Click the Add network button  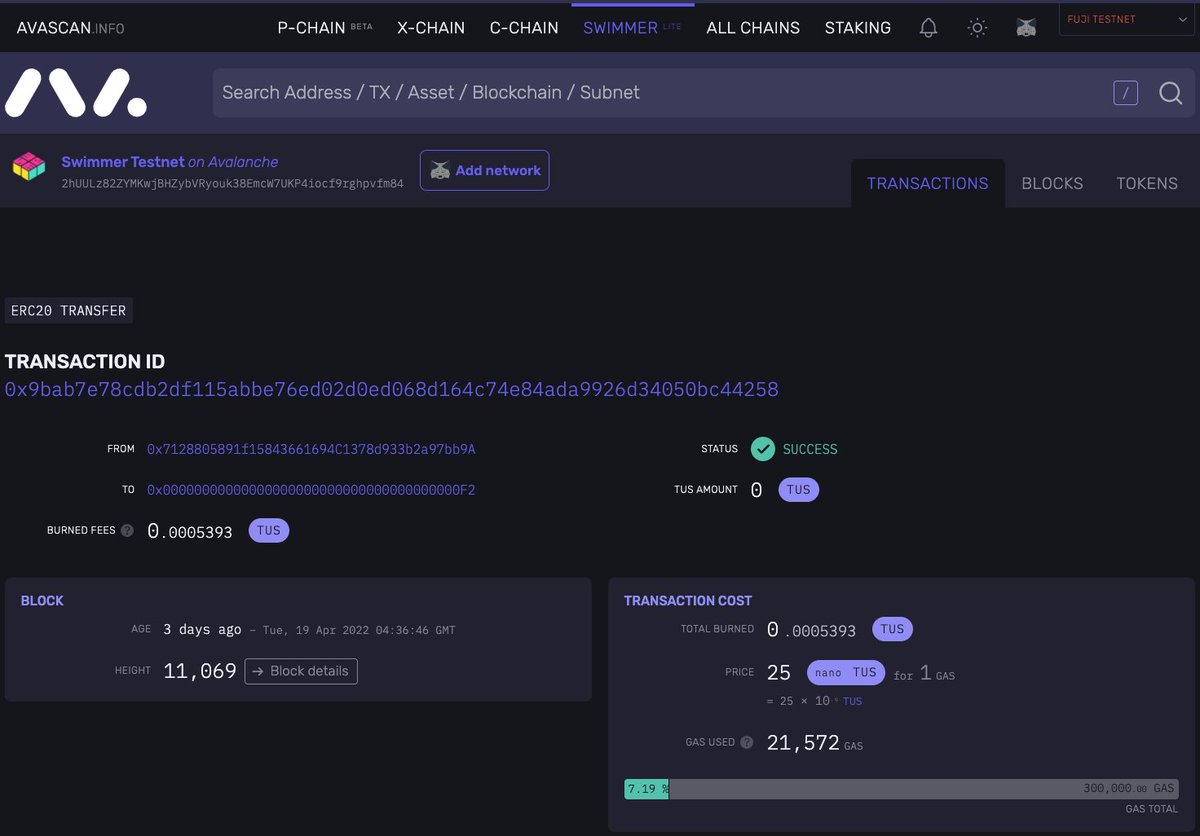tap(484, 170)
